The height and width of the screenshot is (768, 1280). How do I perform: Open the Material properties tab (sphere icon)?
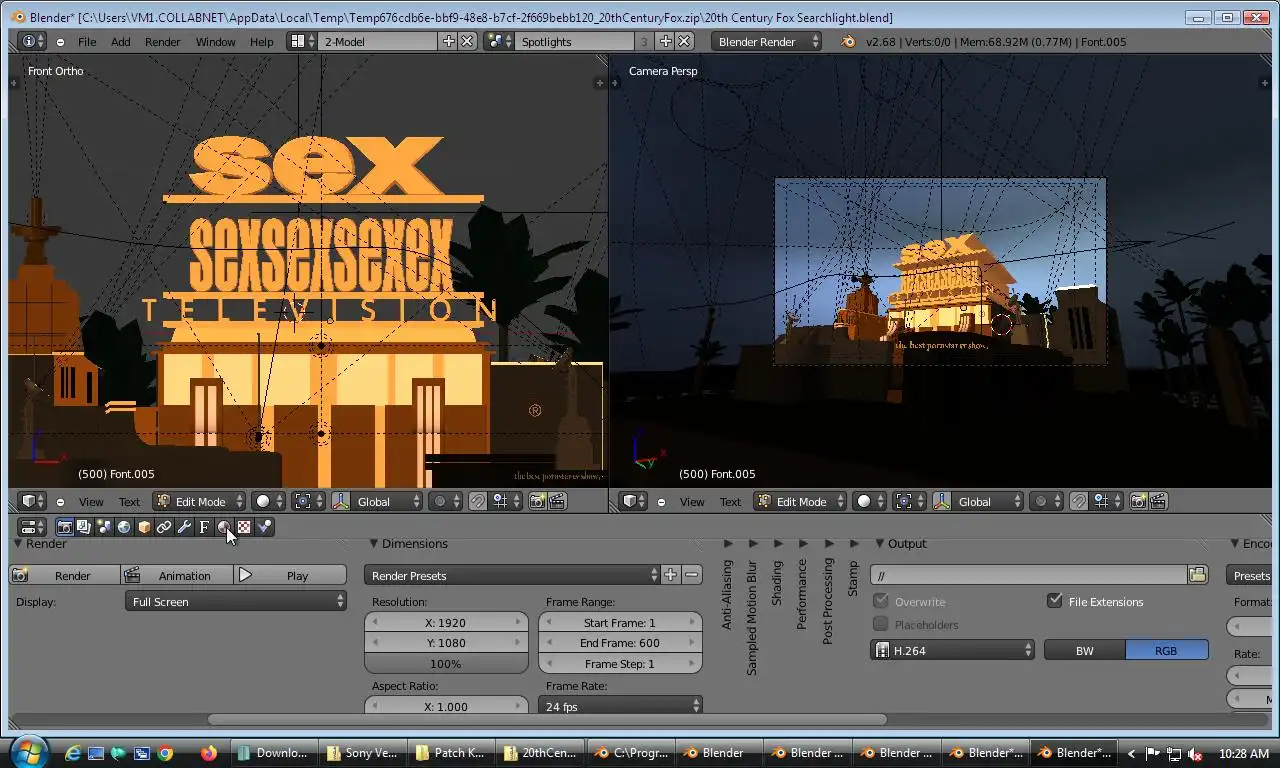224,527
